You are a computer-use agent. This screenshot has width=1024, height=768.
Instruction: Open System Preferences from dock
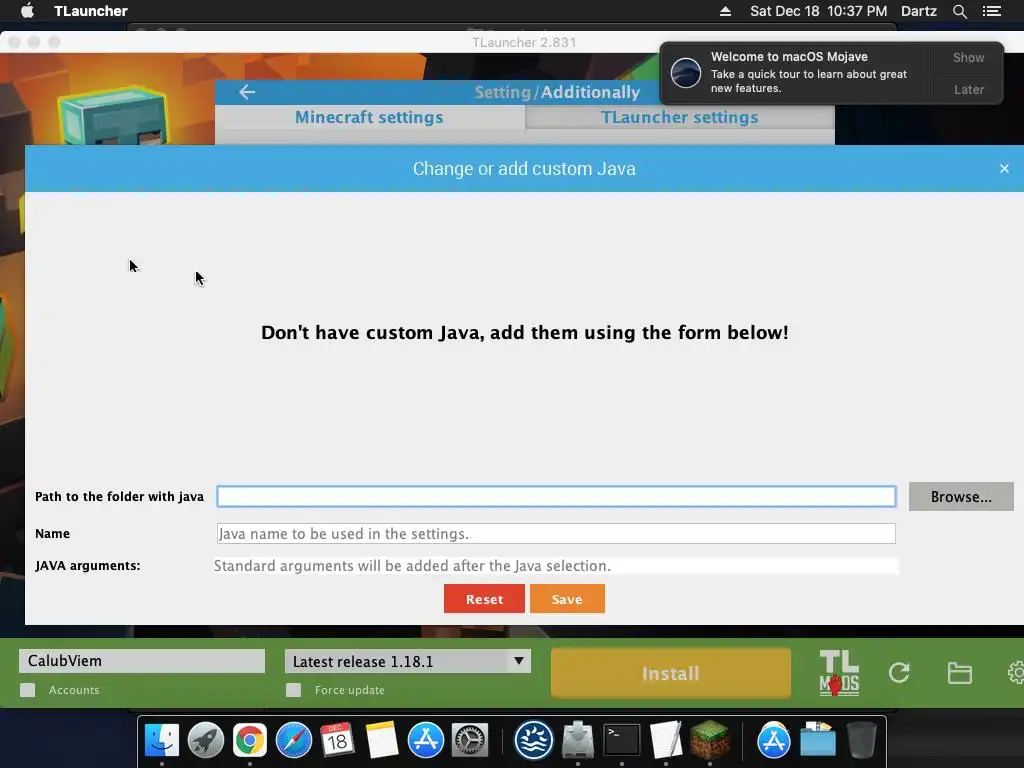coord(470,741)
